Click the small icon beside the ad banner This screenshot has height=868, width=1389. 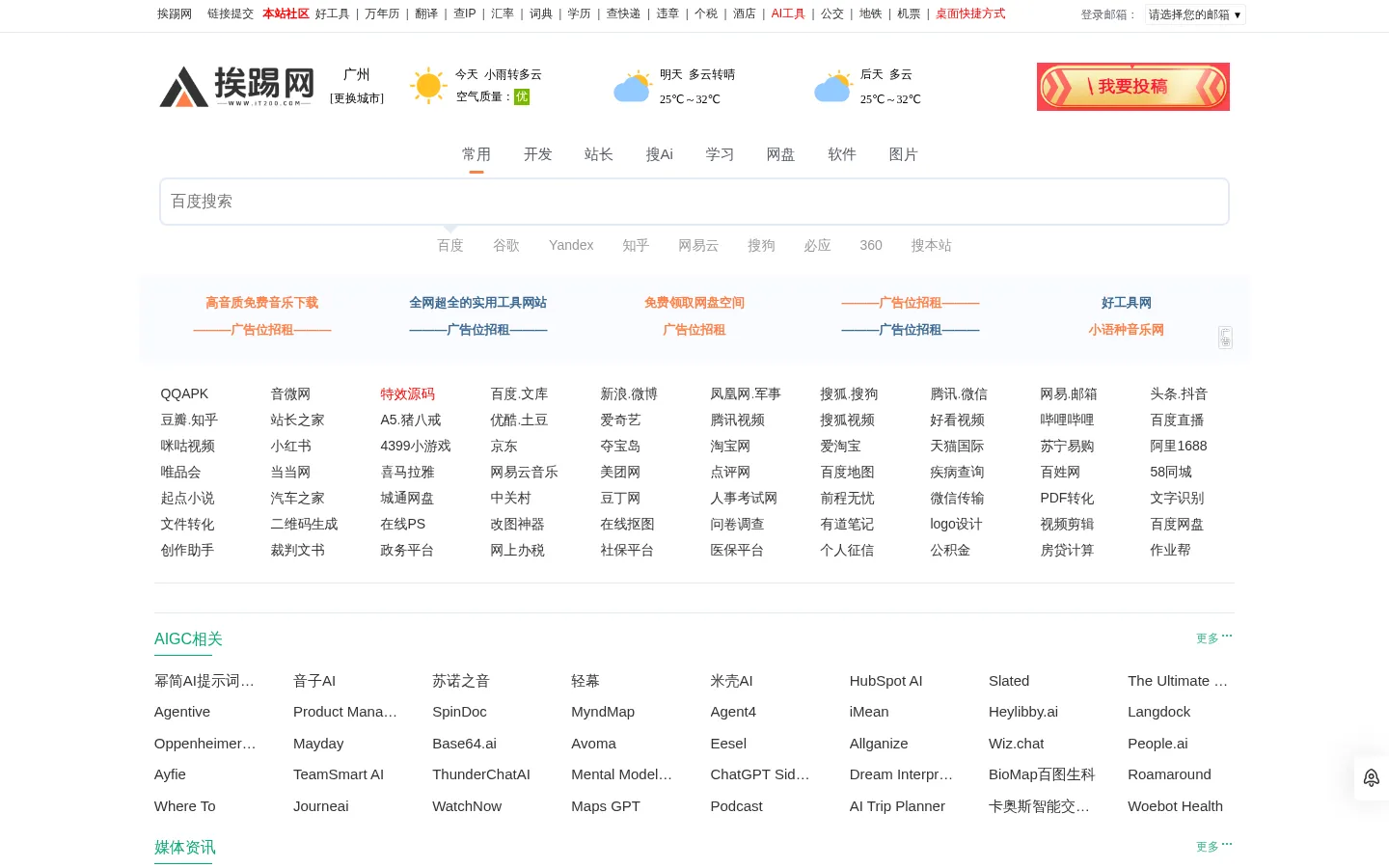coord(1225,338)
